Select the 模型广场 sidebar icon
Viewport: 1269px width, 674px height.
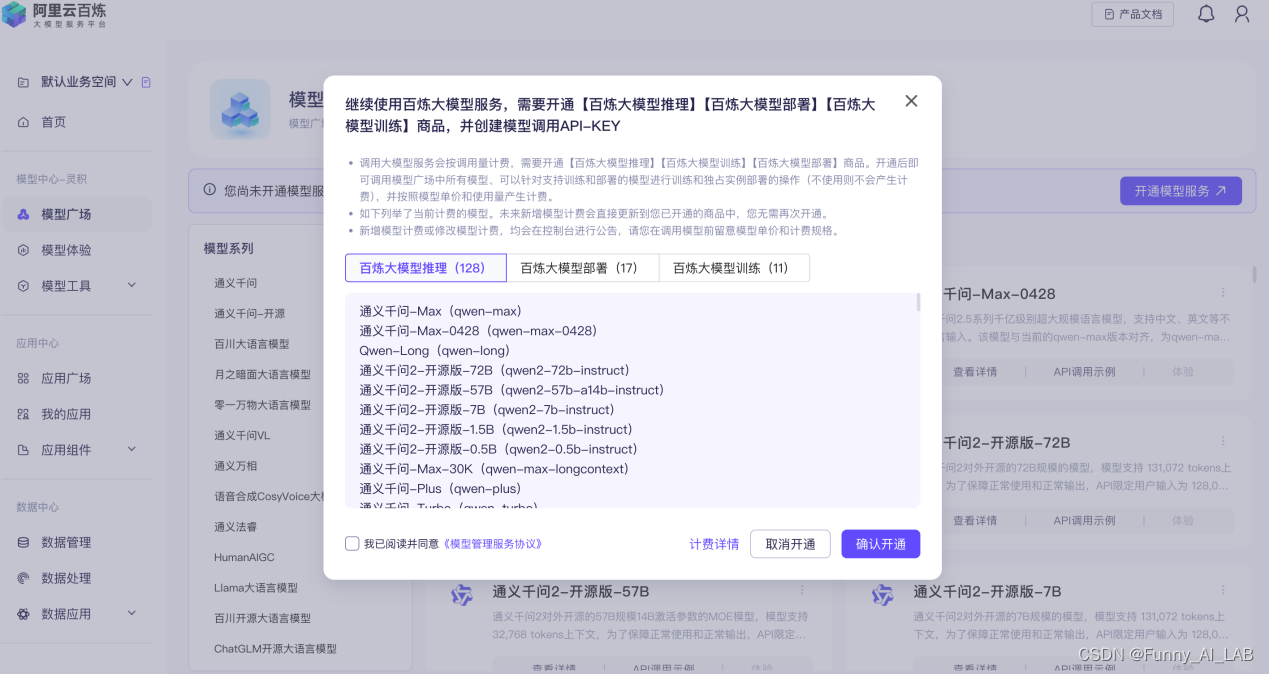pos(23,214)
